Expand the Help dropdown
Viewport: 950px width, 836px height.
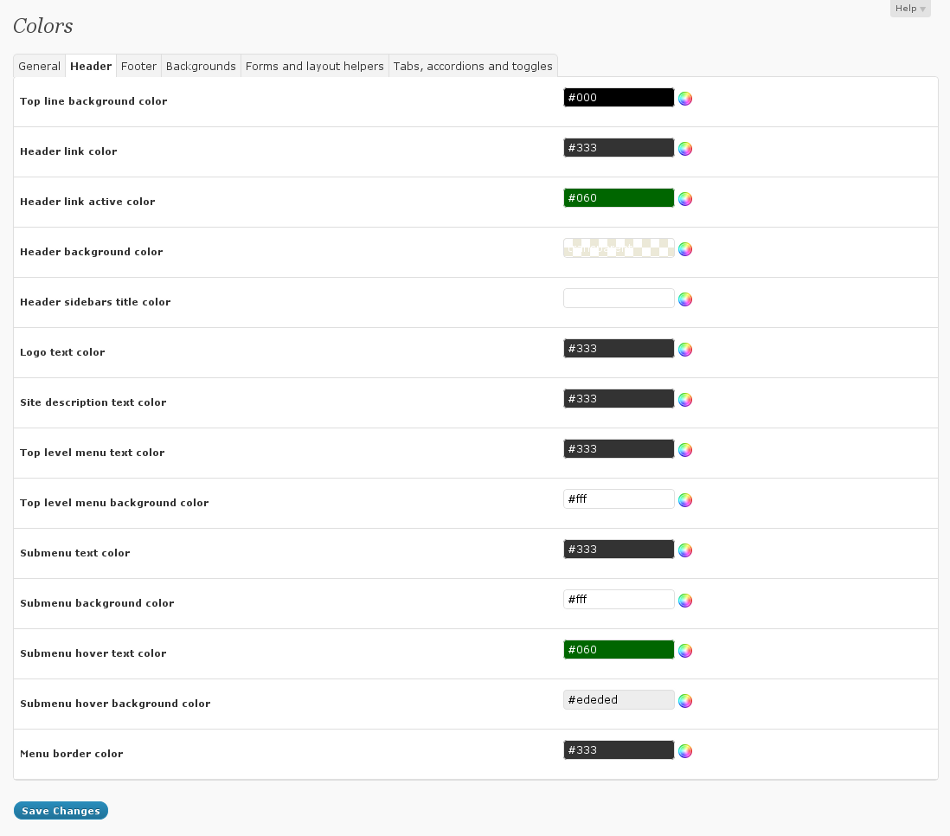pyautogui.click(x=909, y=9)
